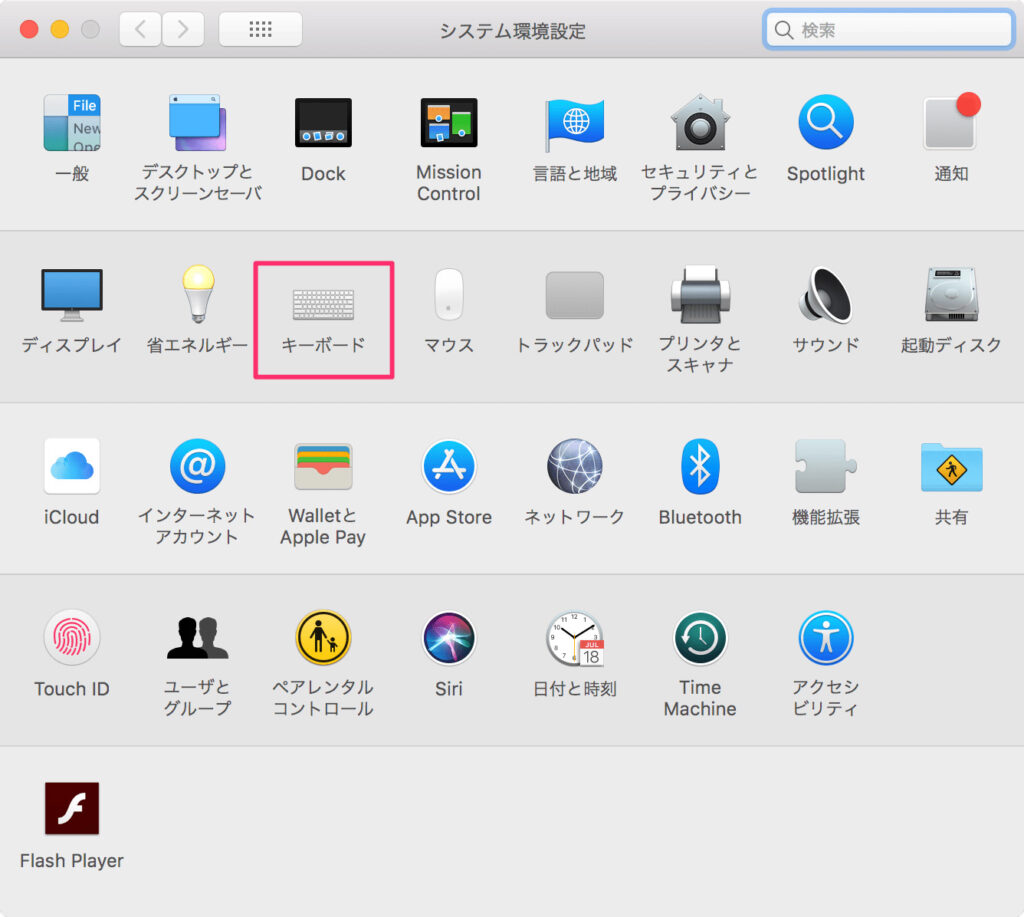Image resolution: width=1024 pixels, height=917 pixels.
Task: Open アクセシビリティ preferences
Action: pos(825,638)
